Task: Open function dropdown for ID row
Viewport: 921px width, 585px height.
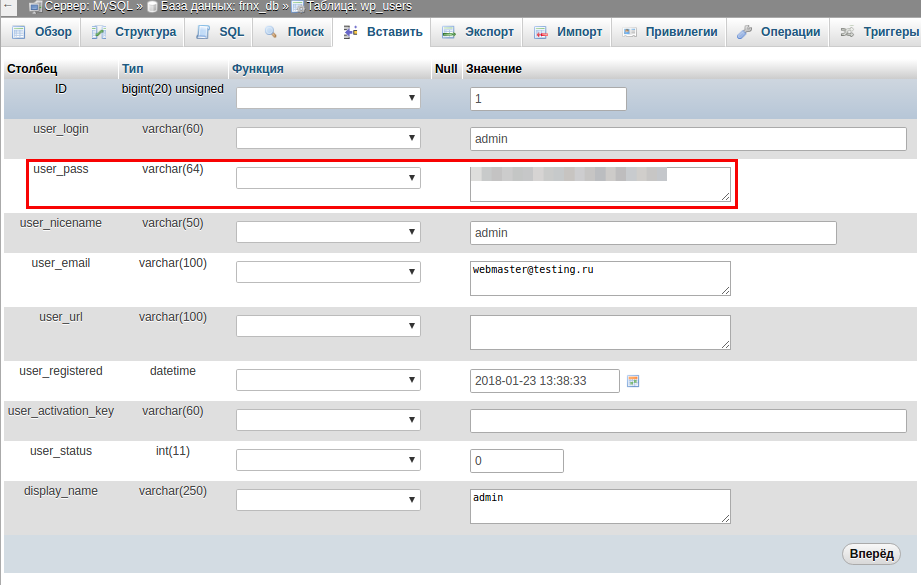Action: (x=328, y=98)
